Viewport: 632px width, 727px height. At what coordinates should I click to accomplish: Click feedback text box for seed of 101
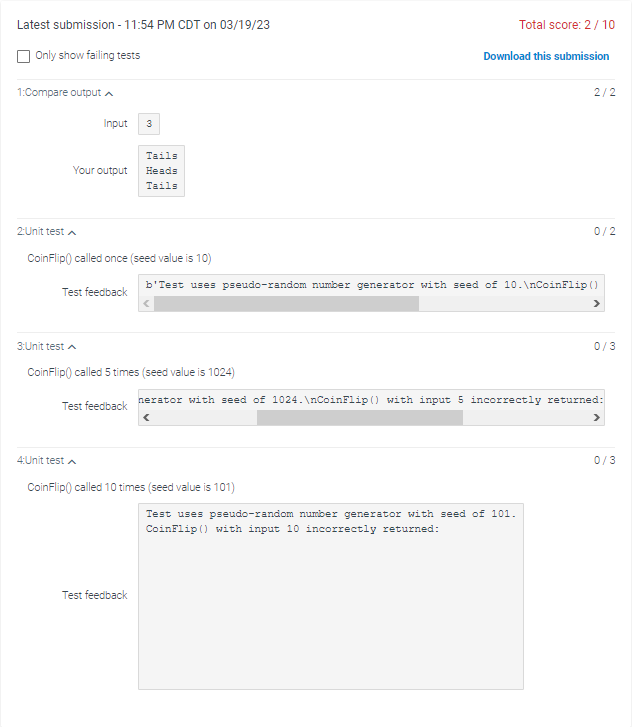331,596
